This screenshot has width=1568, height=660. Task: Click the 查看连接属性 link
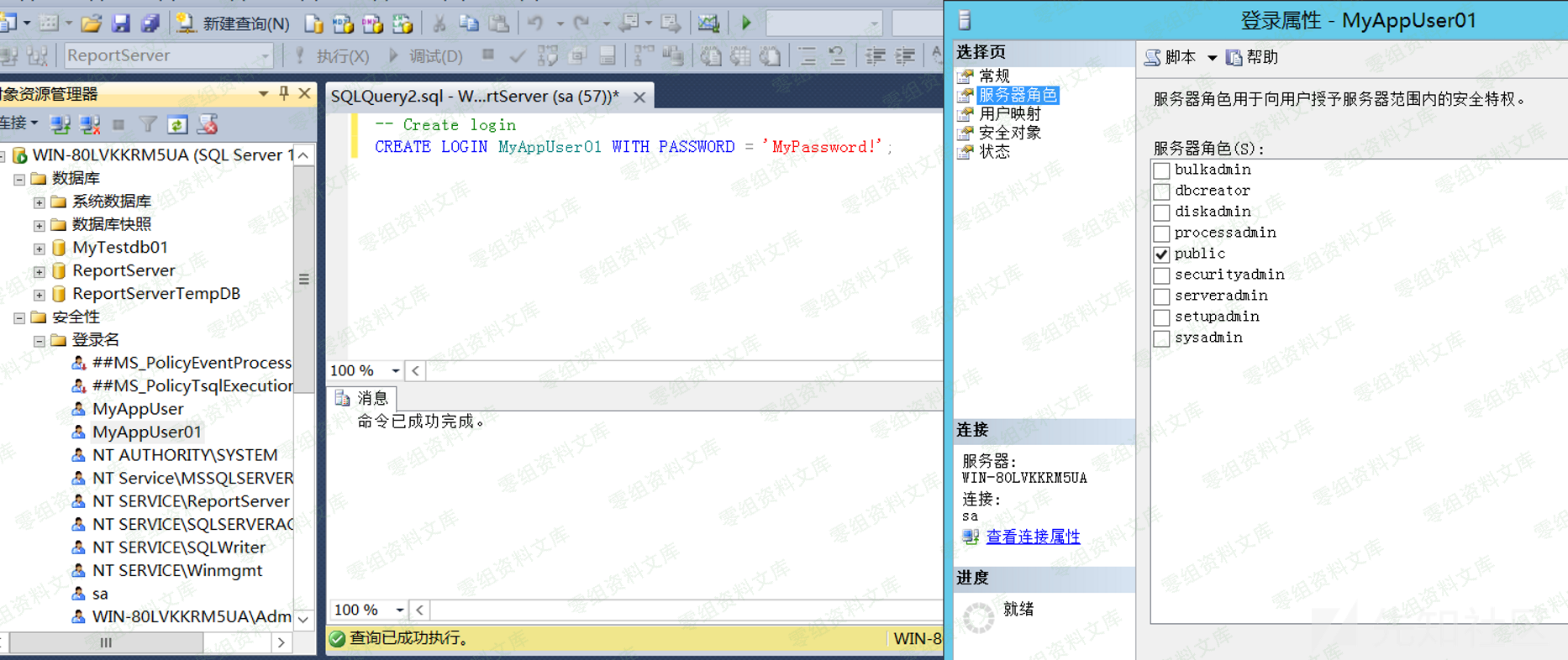click(1033, 537)
